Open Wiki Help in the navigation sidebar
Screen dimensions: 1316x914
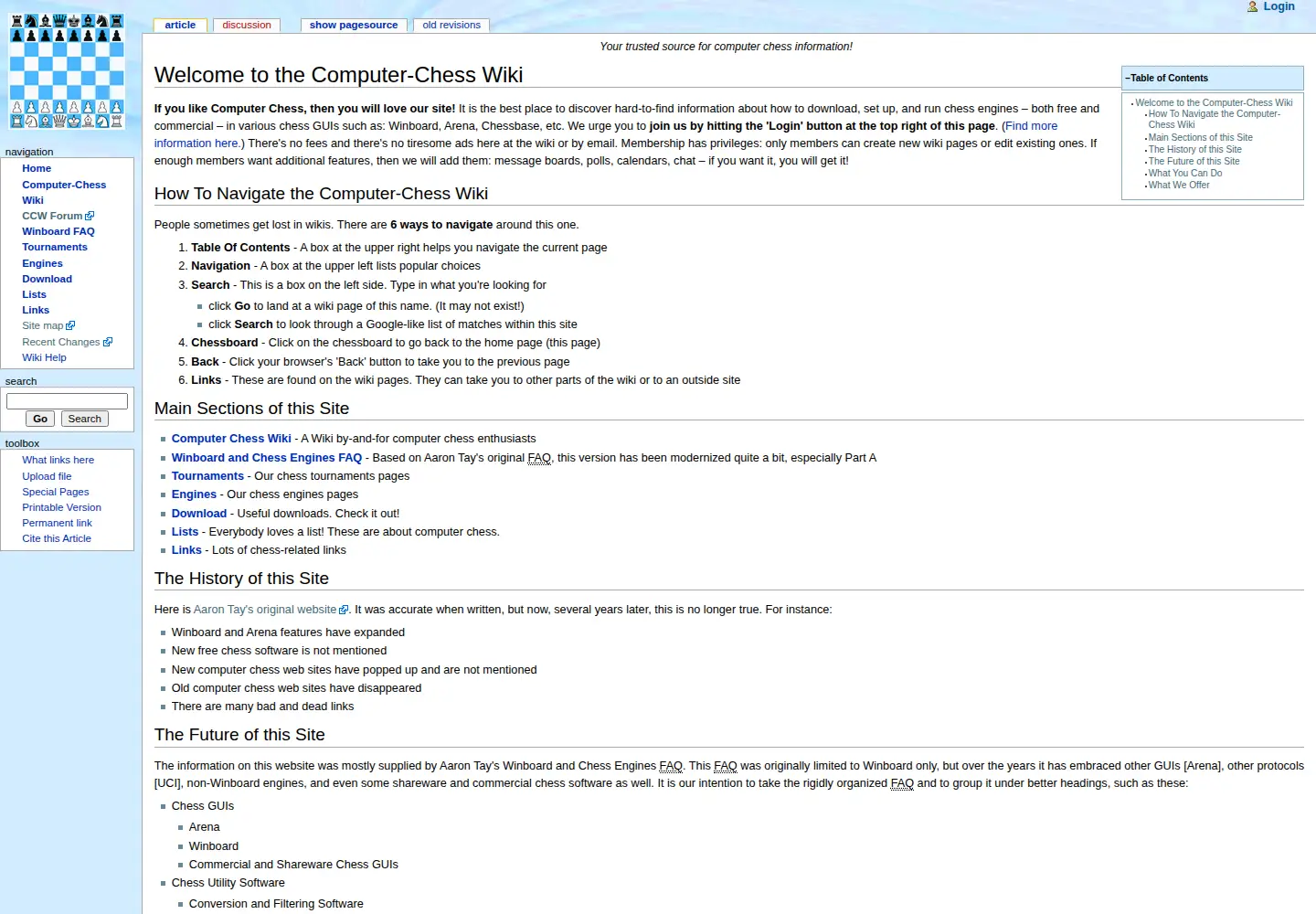[44, 358]
